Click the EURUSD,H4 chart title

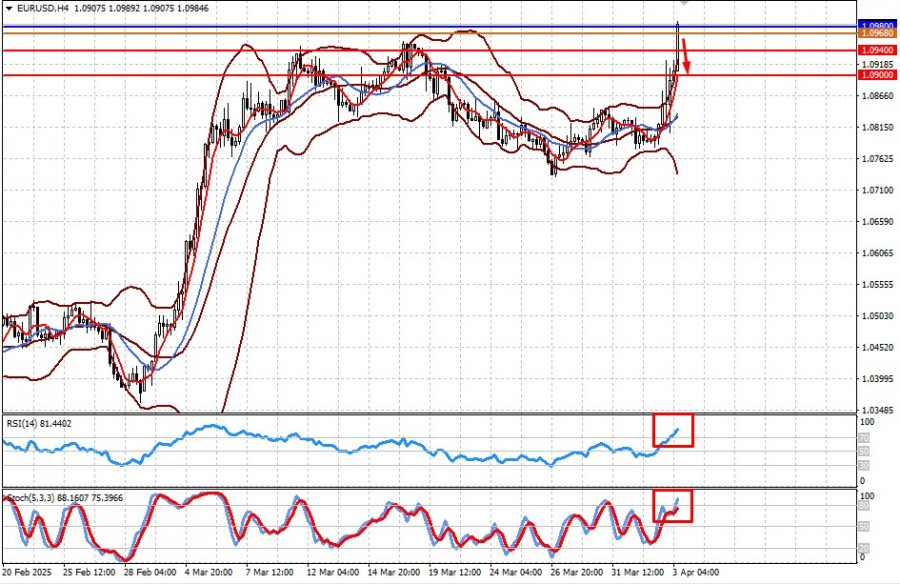tap(44, 9)
